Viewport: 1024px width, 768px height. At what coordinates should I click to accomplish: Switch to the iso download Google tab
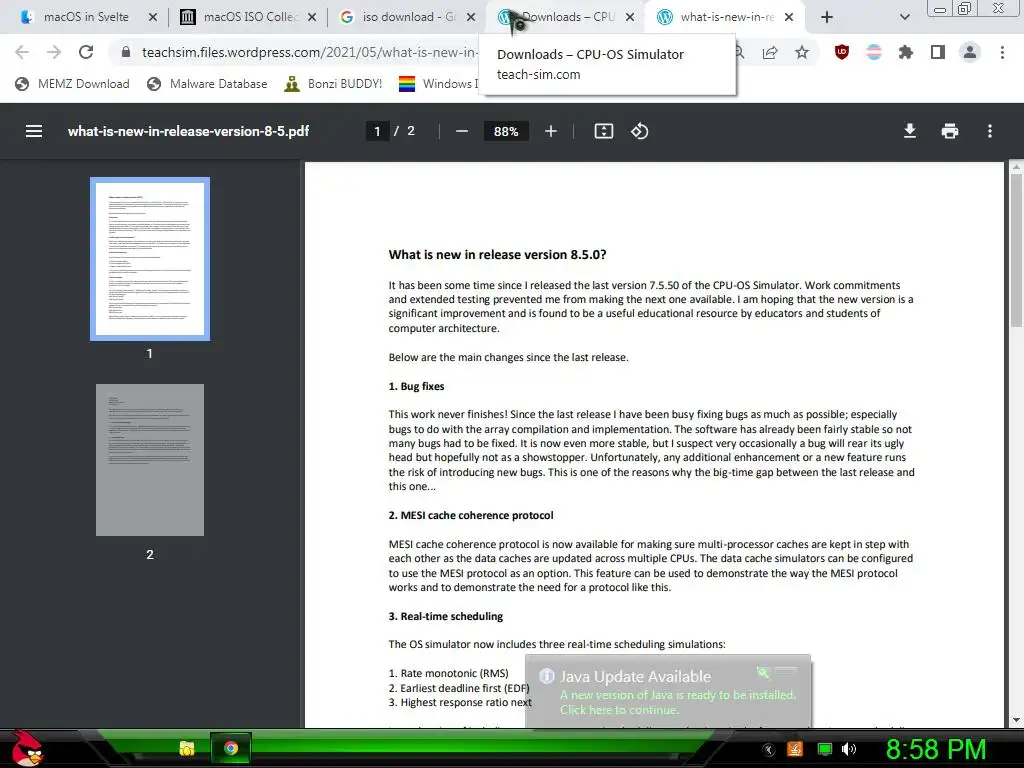(406, 17)
